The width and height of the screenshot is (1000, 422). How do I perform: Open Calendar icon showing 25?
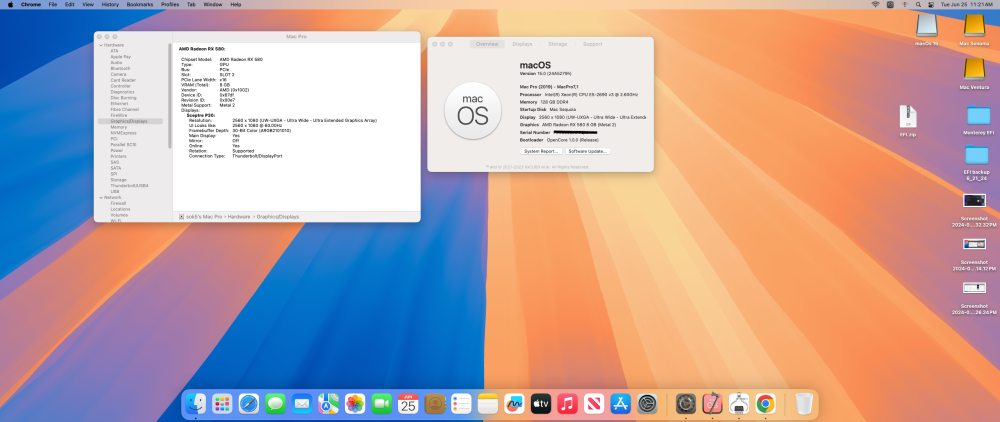[x=408, y=403]
